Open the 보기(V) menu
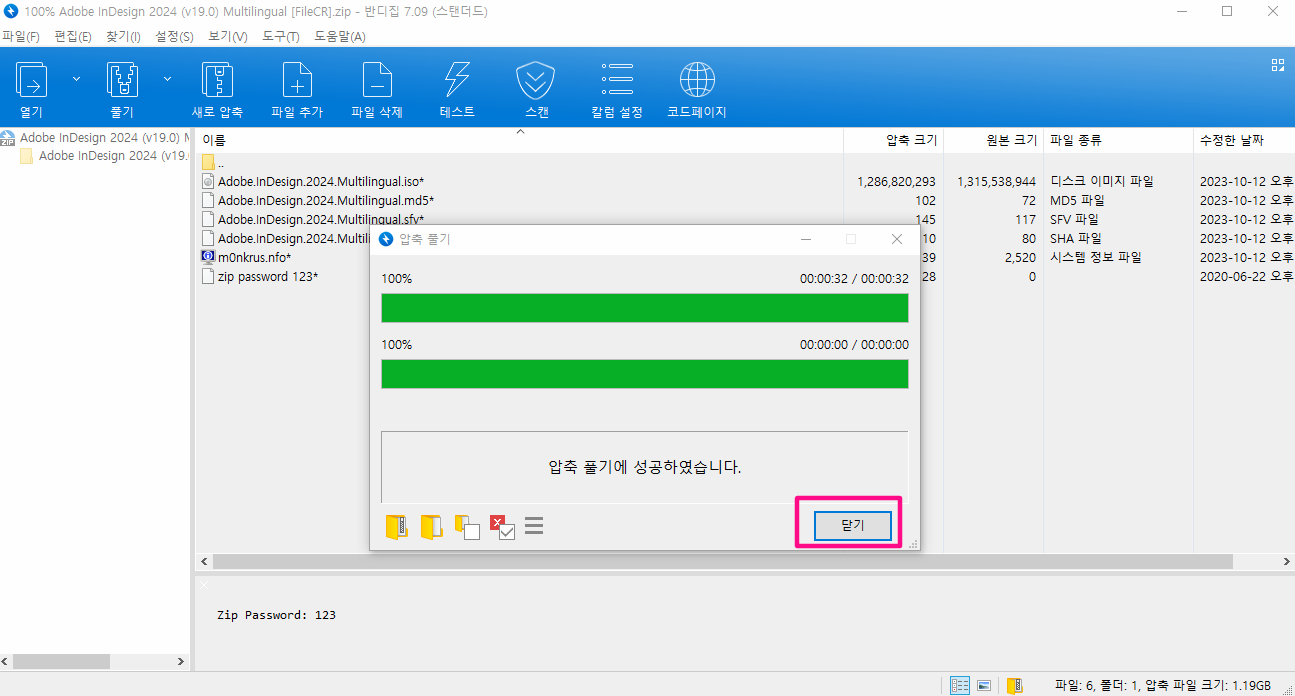 click(228, 37)
